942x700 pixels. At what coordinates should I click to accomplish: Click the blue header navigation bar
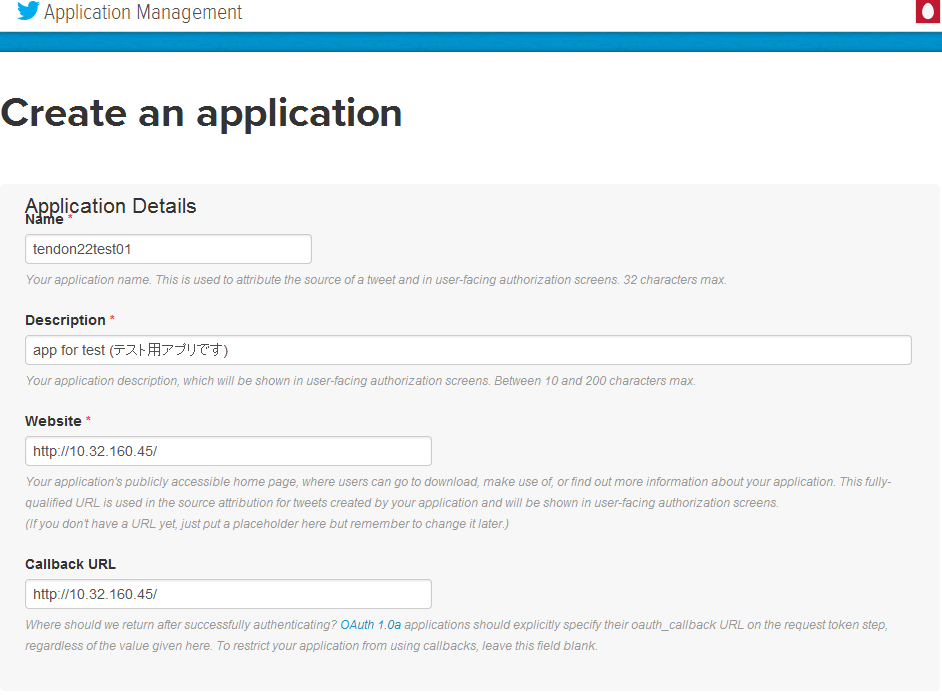tap(471, 42)
